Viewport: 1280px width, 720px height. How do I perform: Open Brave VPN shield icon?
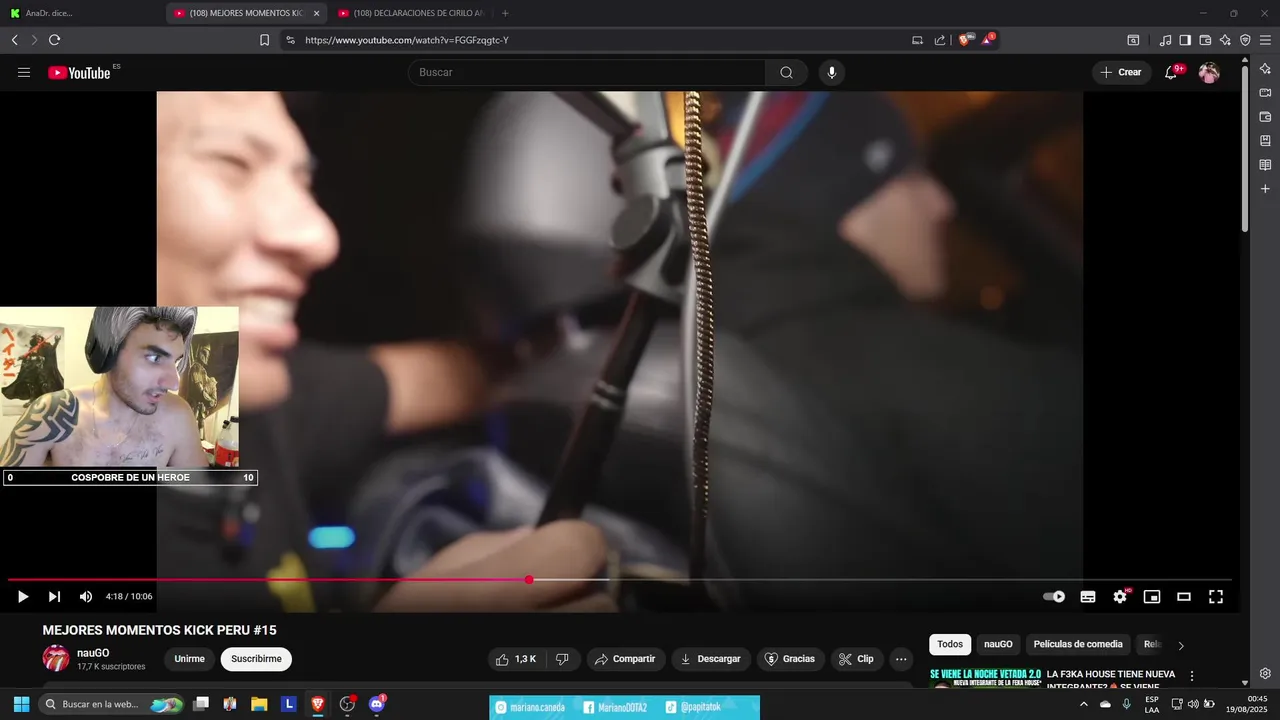pyautogui.click(x=1245, y=40)
